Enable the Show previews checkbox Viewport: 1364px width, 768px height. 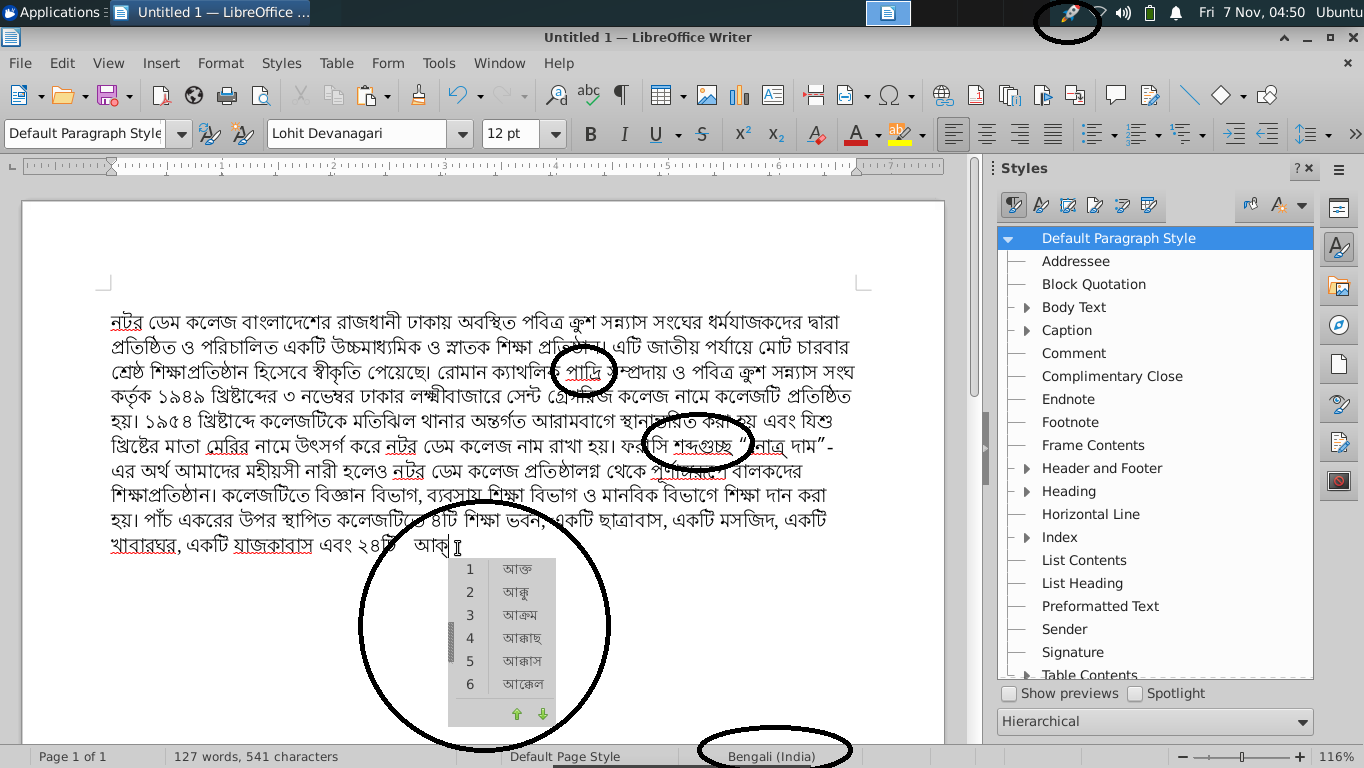click(1009, 693)
